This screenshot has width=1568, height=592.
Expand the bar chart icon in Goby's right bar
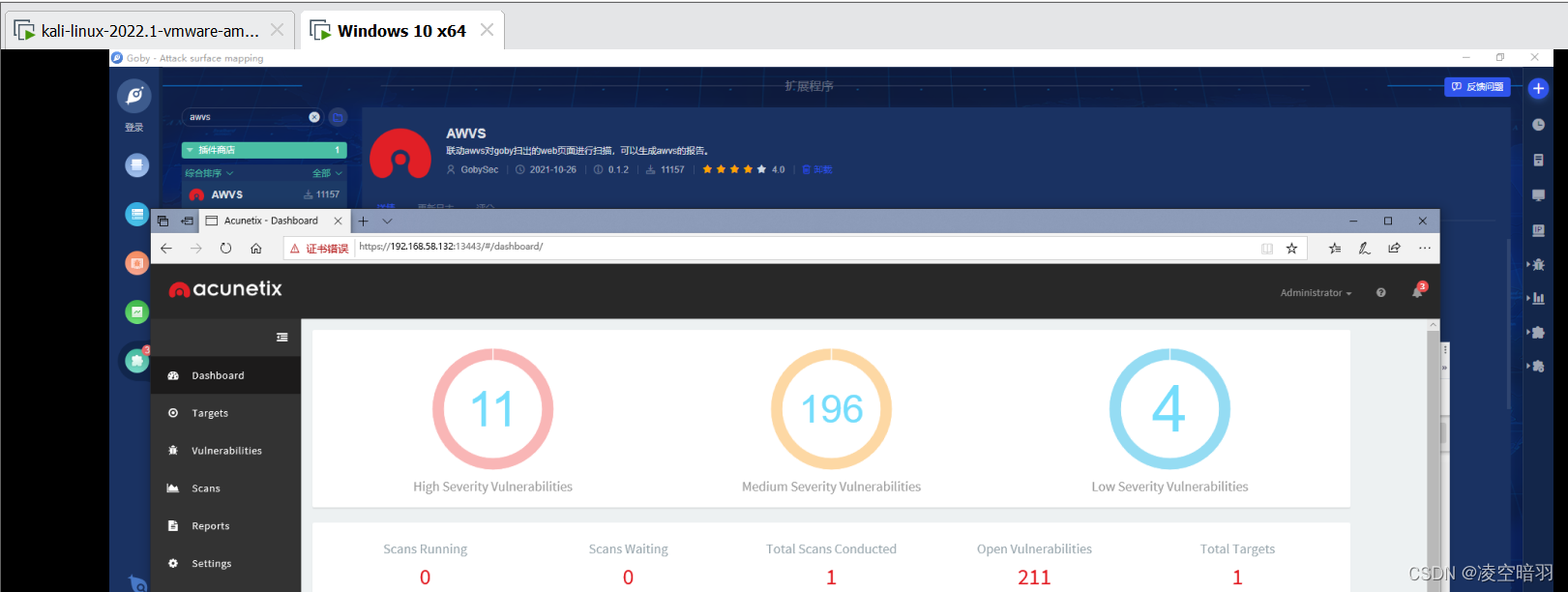(1537, 298)
